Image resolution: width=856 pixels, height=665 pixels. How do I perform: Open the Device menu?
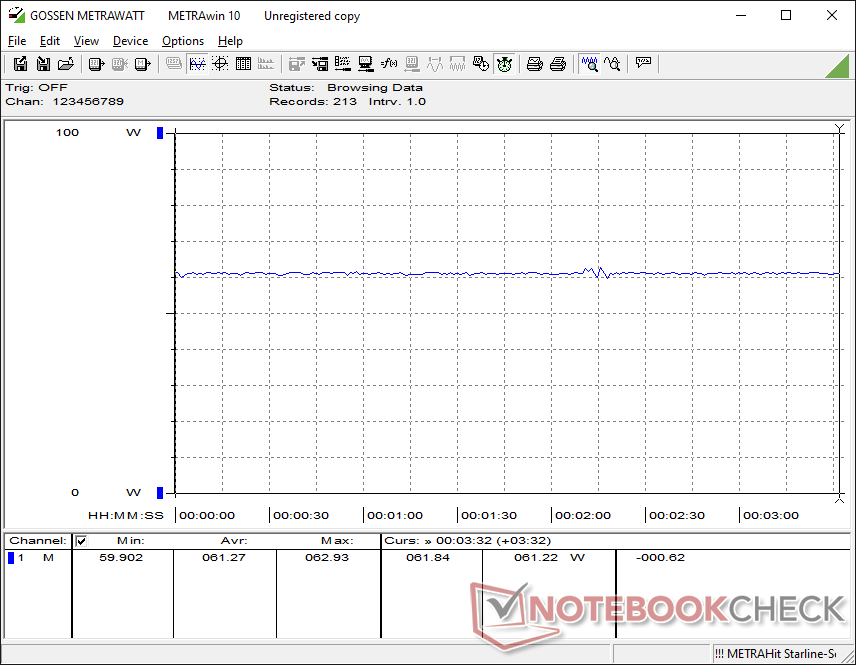(x=130, y=41)
